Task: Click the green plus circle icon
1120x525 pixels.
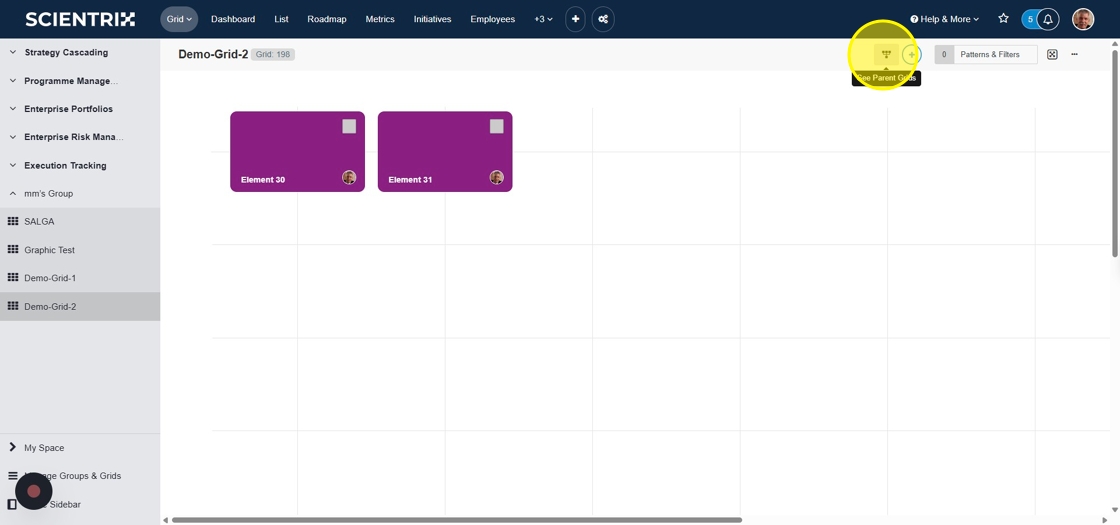Action: (911, 55)
